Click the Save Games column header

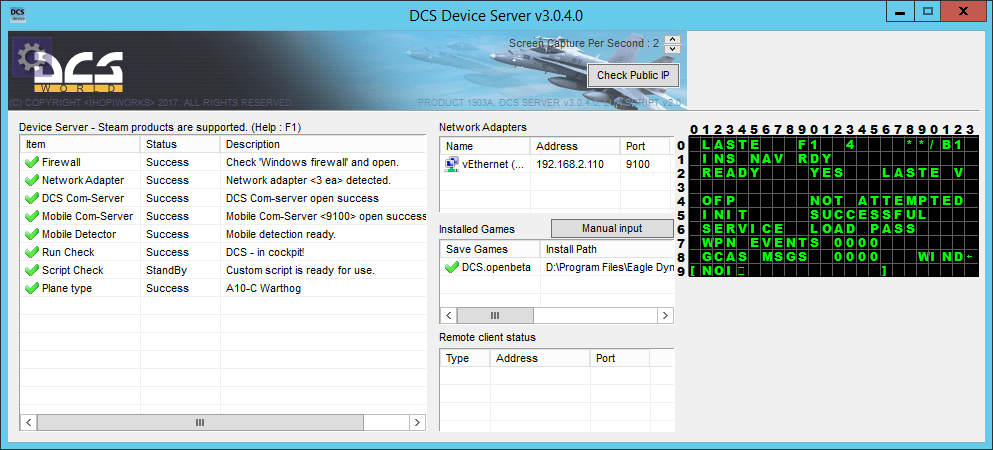tap(490, 249)
